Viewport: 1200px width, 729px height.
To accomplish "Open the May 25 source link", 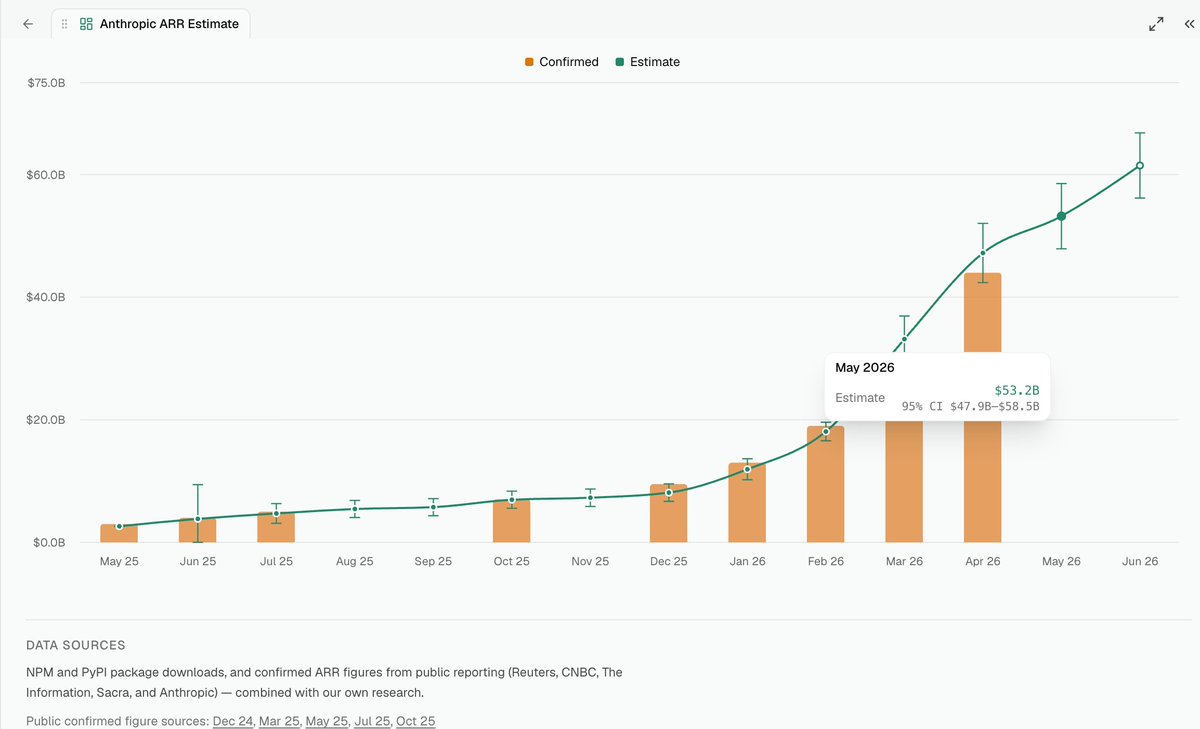I will point(325,721).
